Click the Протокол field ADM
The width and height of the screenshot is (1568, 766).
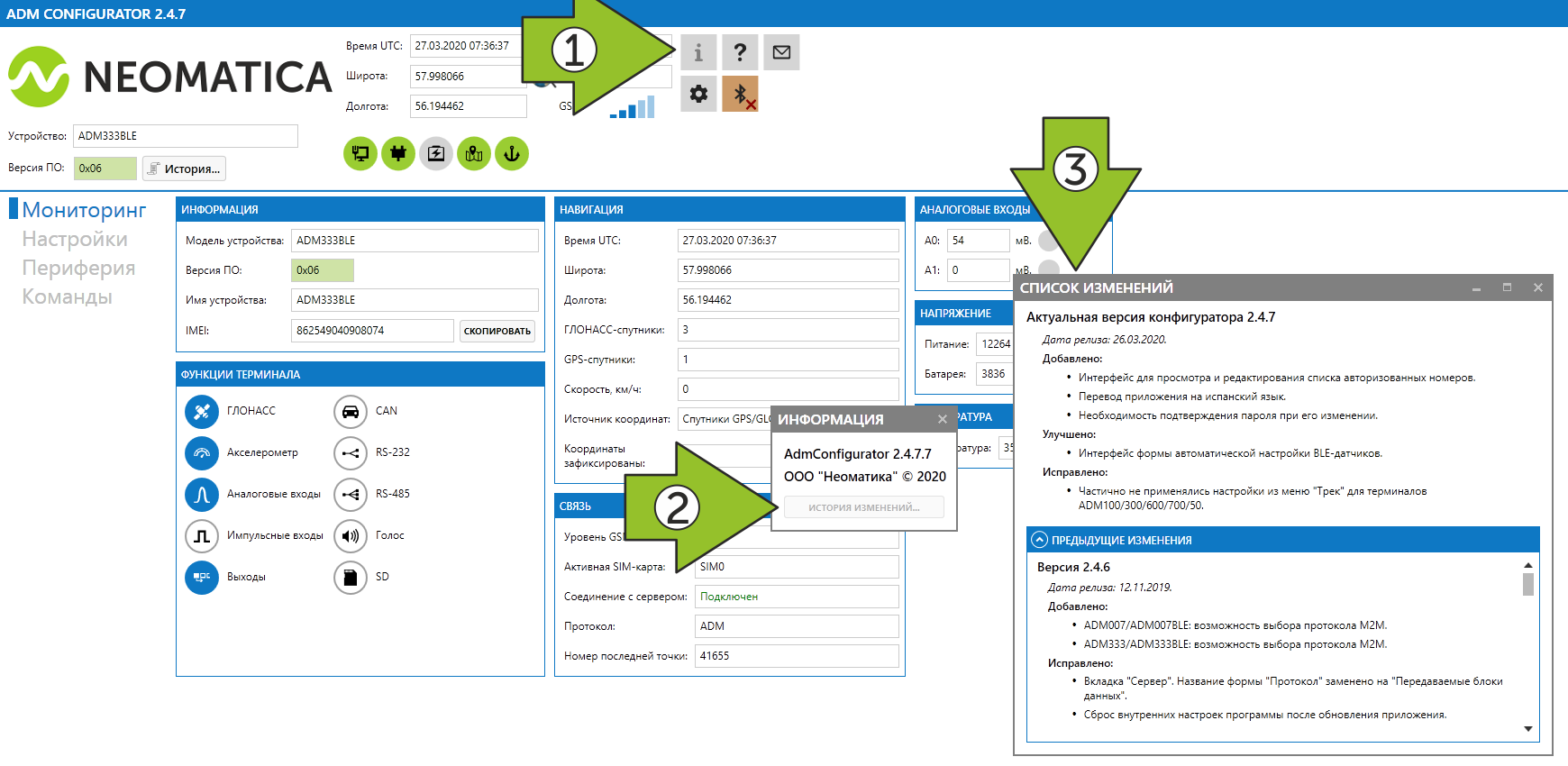[x=797, y=626]
